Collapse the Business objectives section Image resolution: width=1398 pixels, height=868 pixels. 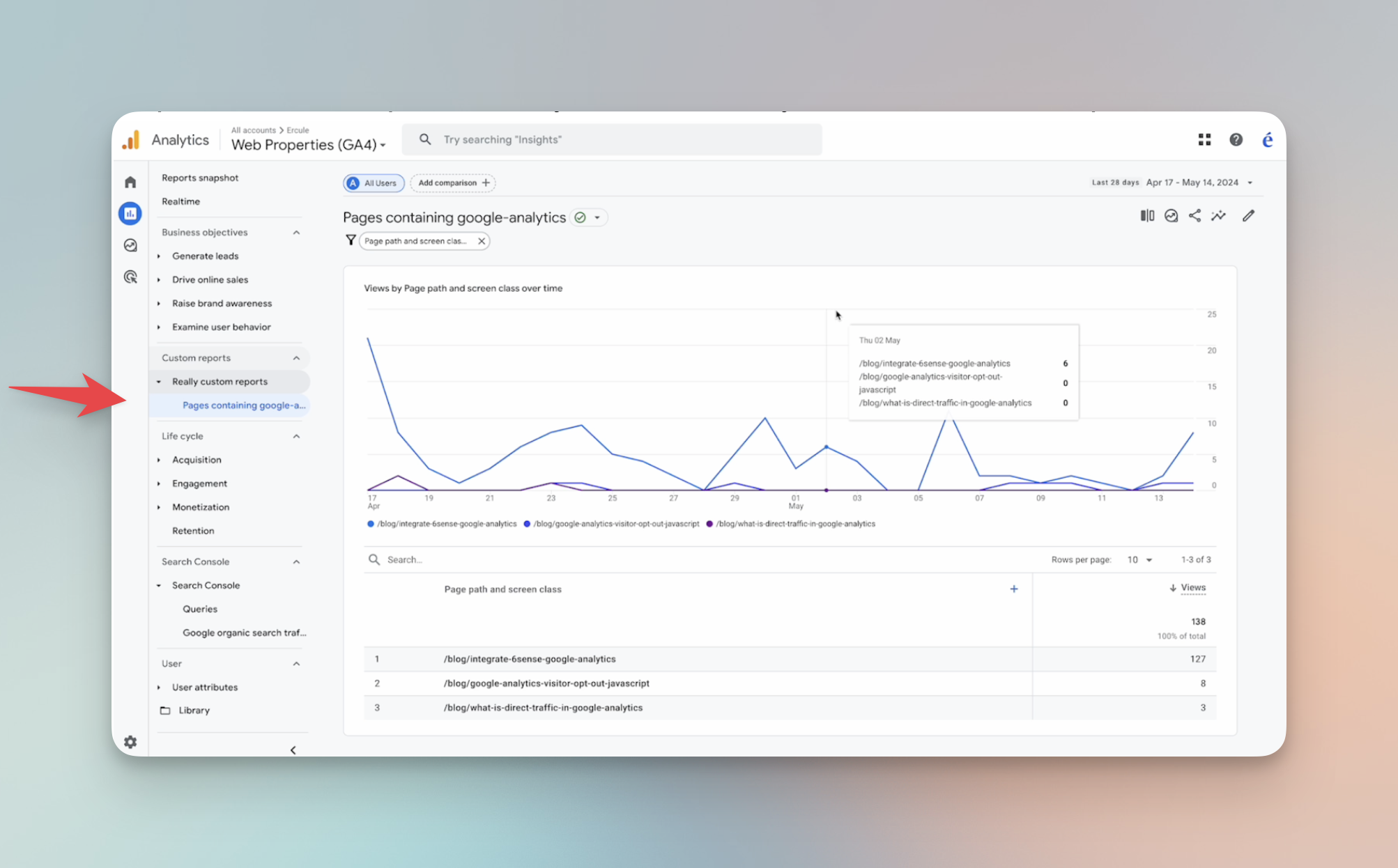click(297, 233)
